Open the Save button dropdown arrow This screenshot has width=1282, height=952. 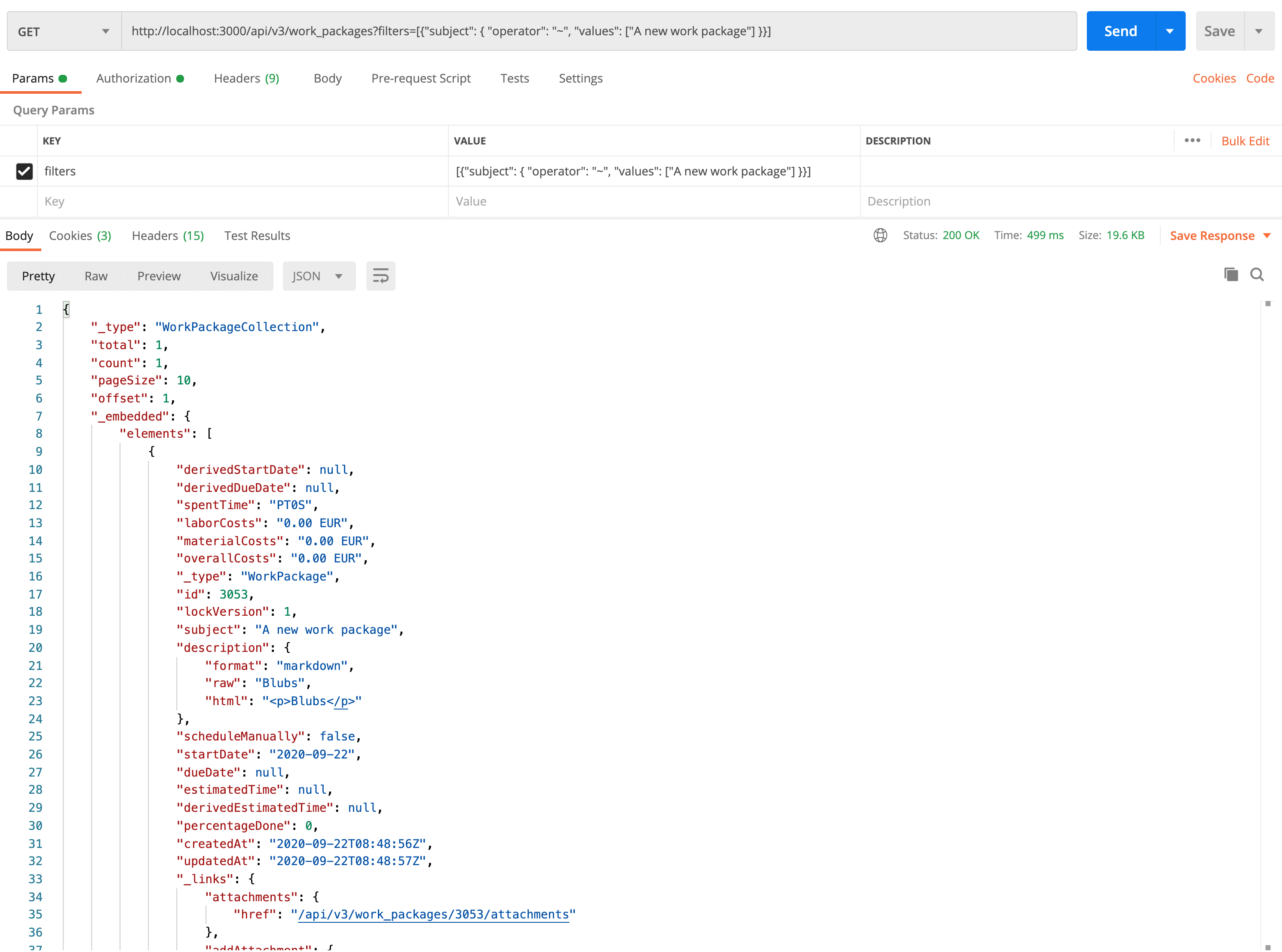pyautogui.click(x=1260, y=31)
